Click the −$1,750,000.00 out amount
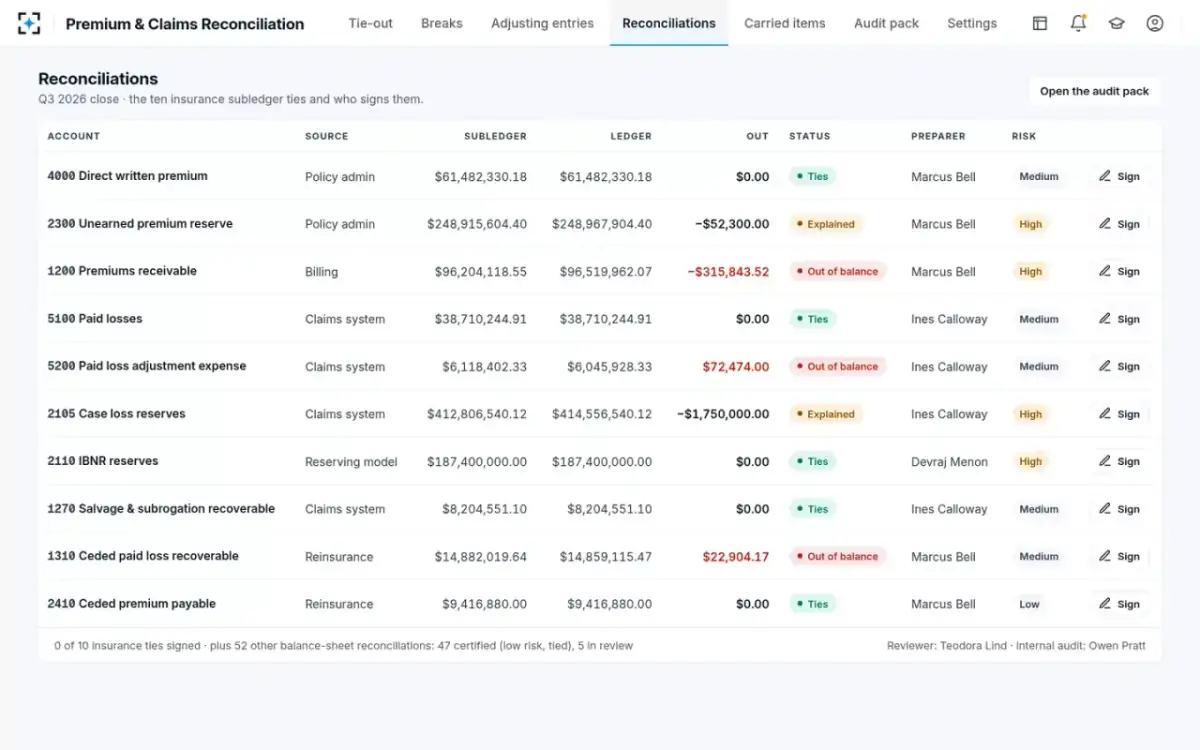 [x=723, y=414]
